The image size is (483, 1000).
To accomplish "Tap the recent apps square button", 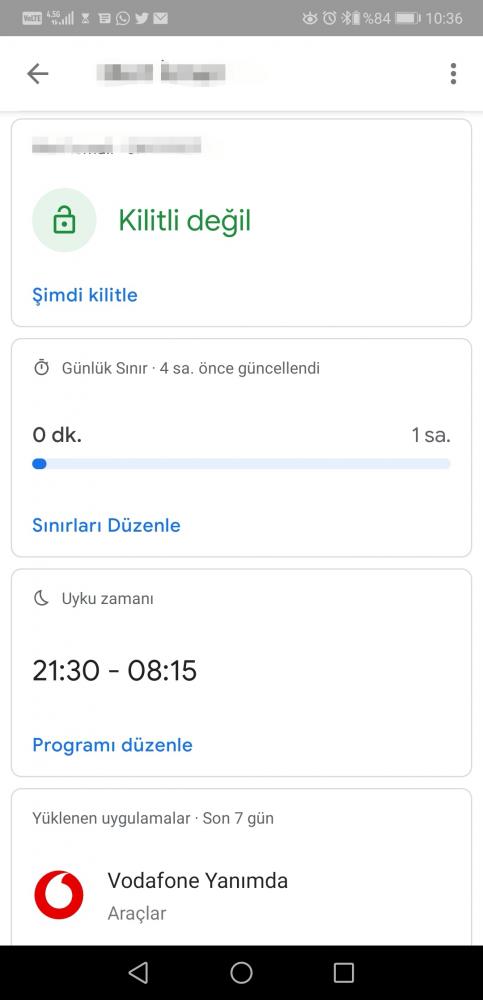I will 344,973.
